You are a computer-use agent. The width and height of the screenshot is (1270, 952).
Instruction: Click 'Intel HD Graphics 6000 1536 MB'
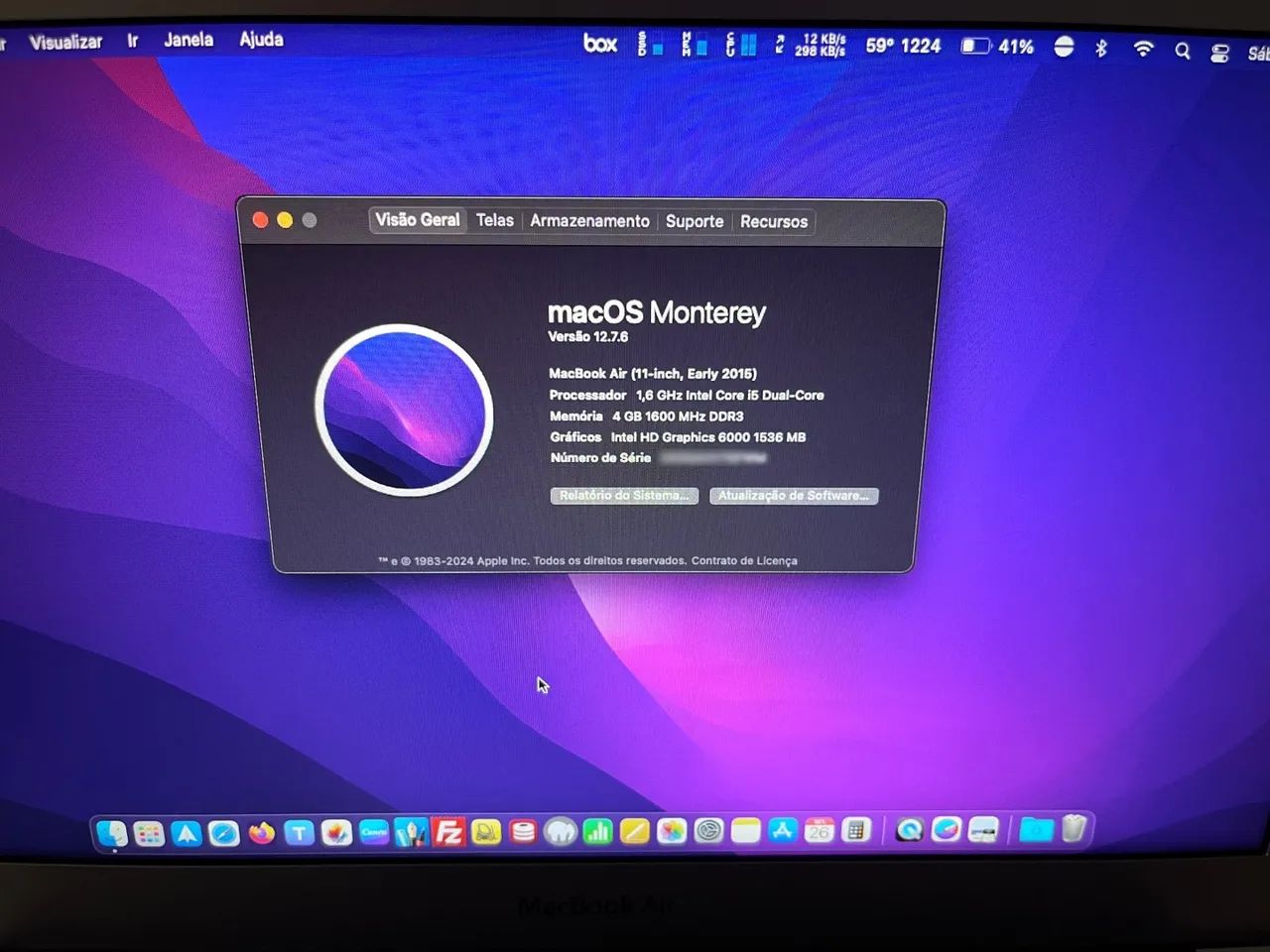point(708,437)
